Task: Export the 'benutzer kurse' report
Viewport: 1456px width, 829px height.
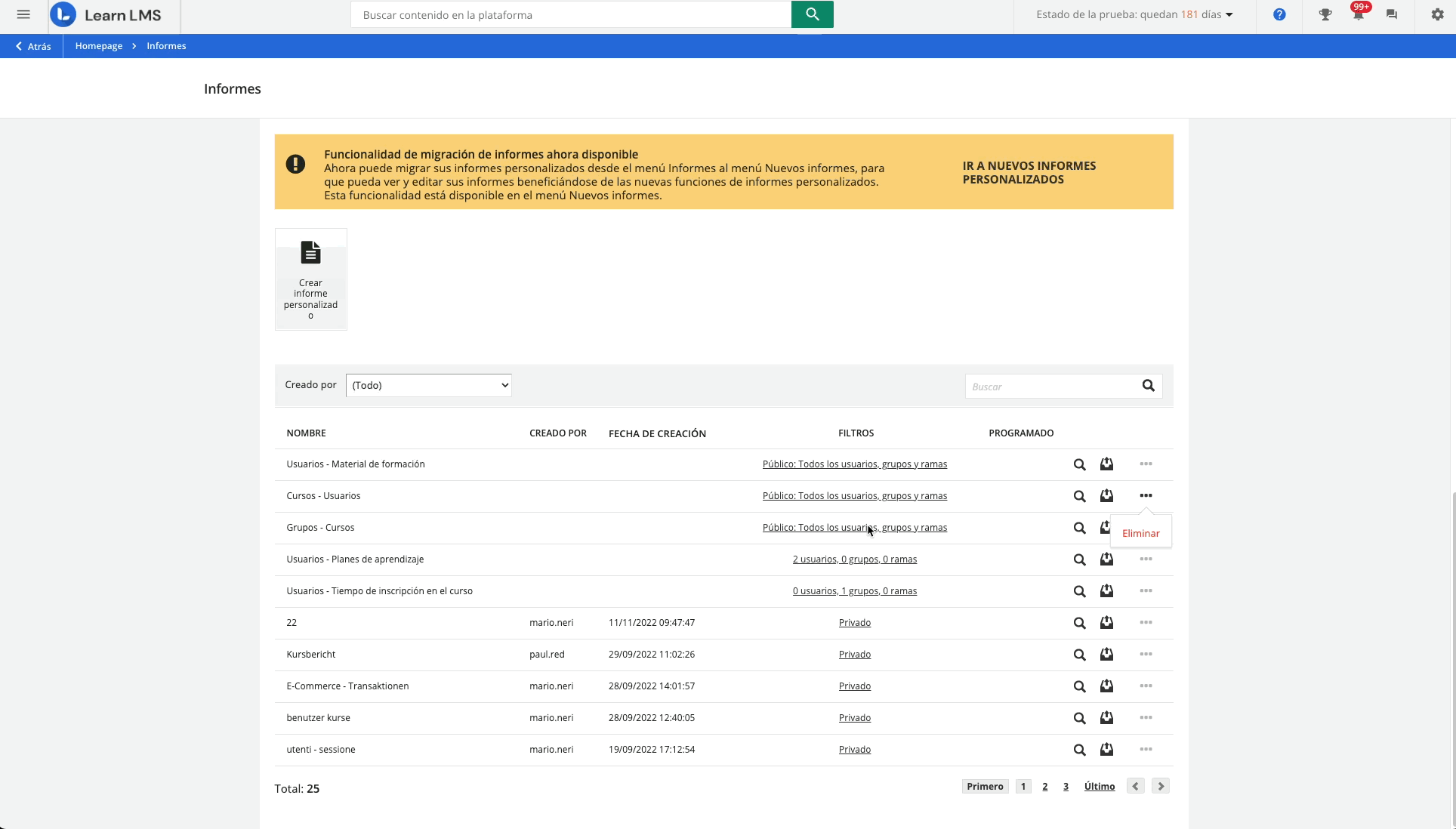Action: click(x=1106, y=718)
